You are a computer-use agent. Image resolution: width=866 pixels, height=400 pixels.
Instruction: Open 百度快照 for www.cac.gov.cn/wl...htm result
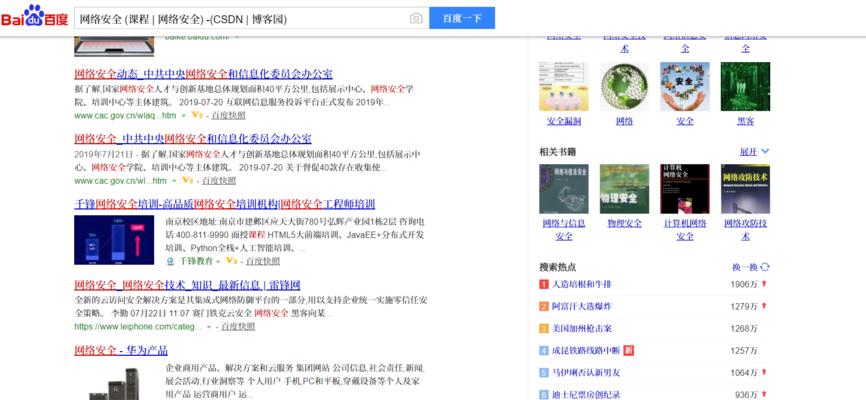coord(219,181)
